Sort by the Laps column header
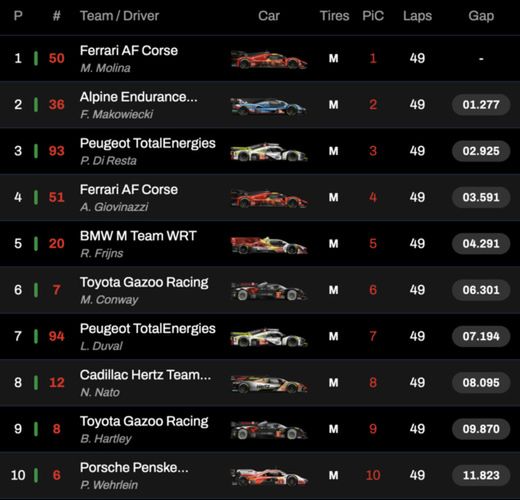 tap(417, 16)
